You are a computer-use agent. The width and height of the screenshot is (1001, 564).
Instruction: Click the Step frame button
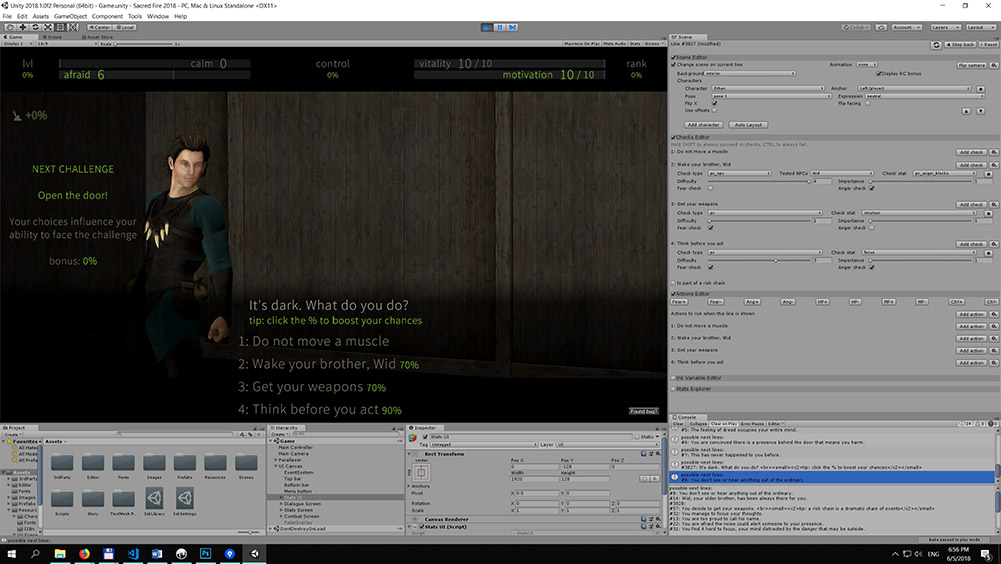pyautogui.click(x=512, y=27)
